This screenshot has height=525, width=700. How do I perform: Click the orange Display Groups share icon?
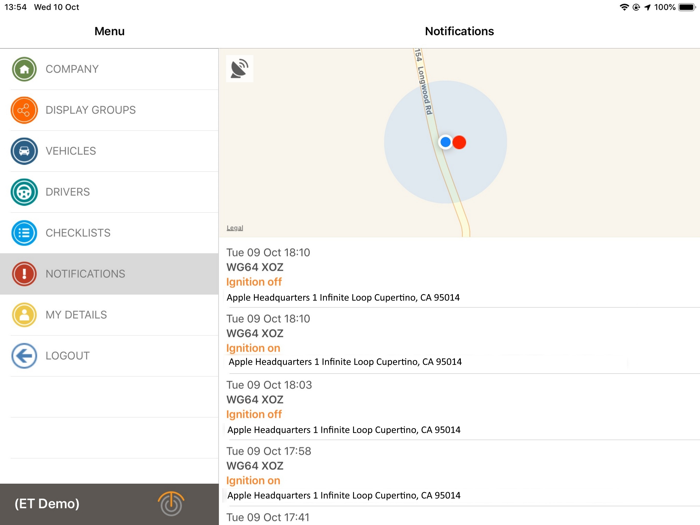point(24,110)
